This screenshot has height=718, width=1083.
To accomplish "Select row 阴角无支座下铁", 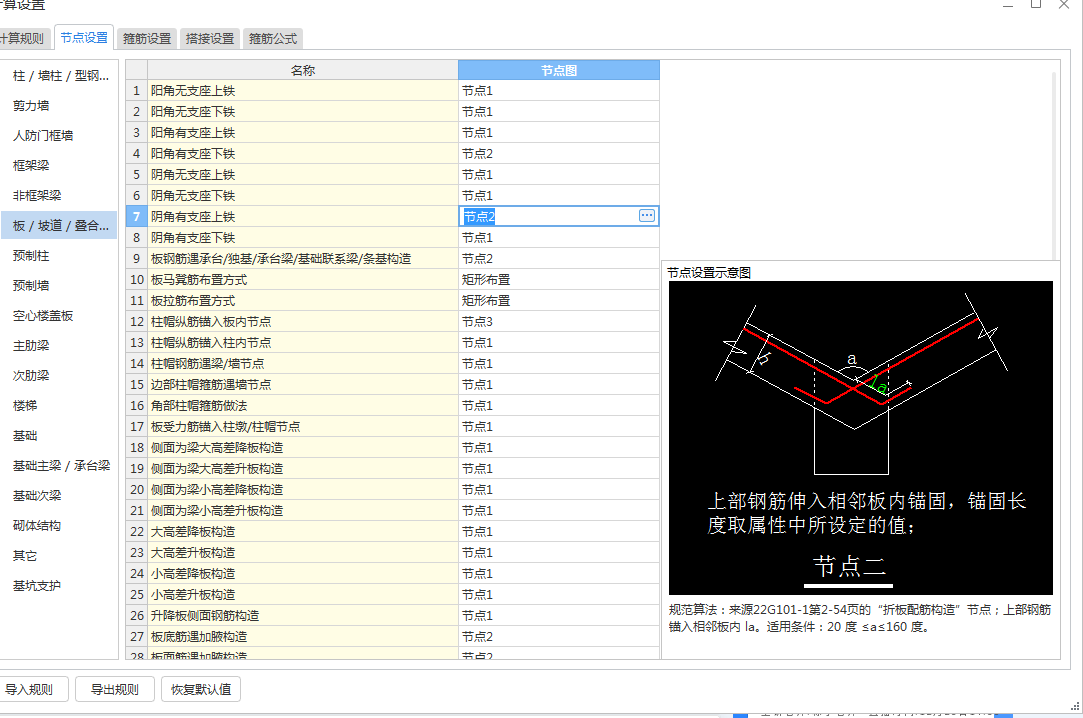I will pos(303,195).
